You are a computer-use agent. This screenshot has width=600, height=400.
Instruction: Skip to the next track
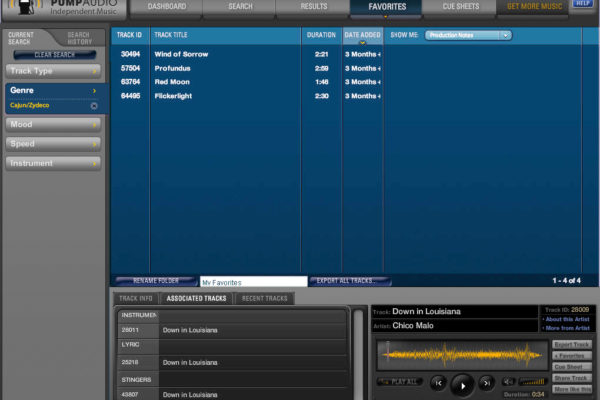[486, 382]
